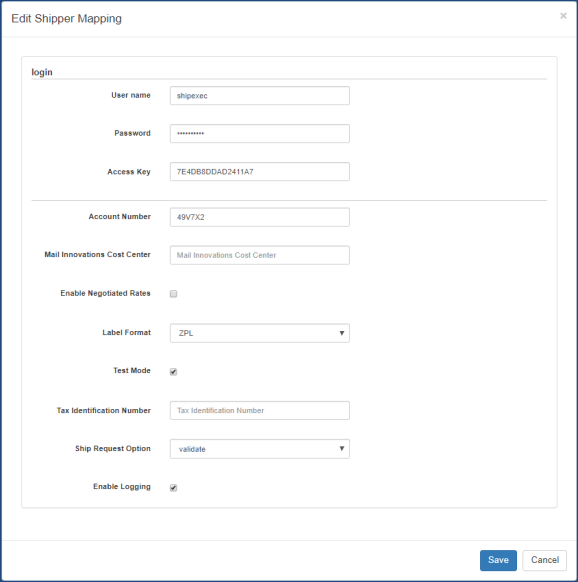The image size is (578, 582).
Task: Click the Tax Identification Number field
Action: 259,411
